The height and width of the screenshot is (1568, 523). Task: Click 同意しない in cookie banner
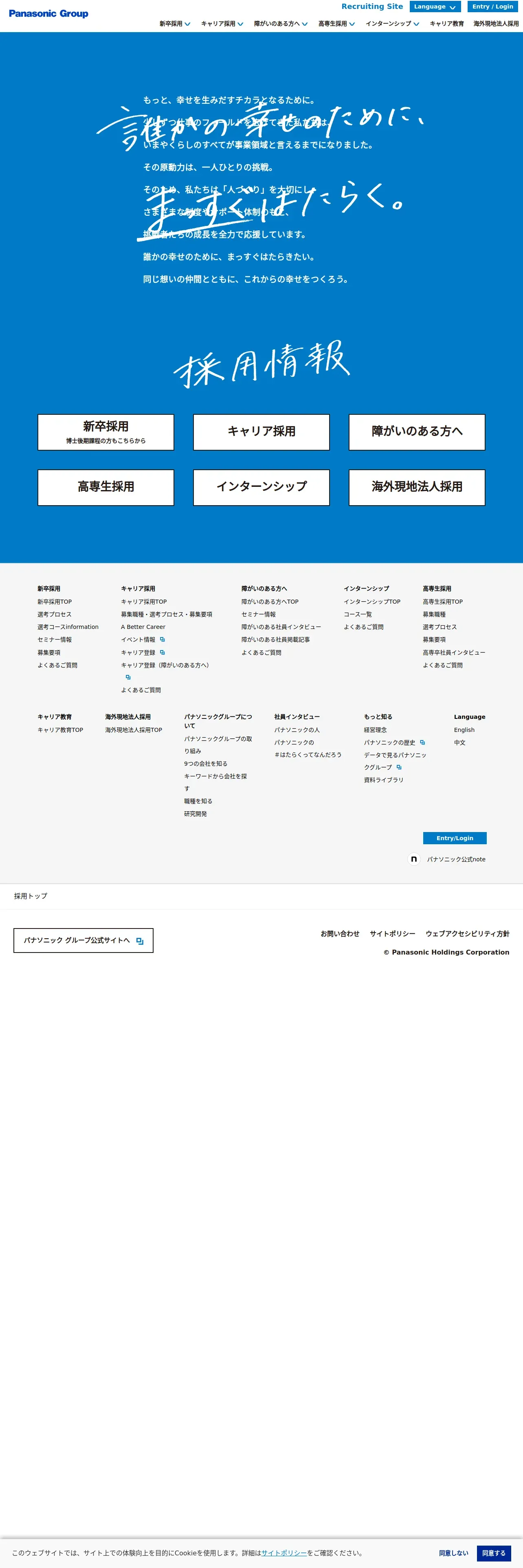click(x=454, y=1553)
